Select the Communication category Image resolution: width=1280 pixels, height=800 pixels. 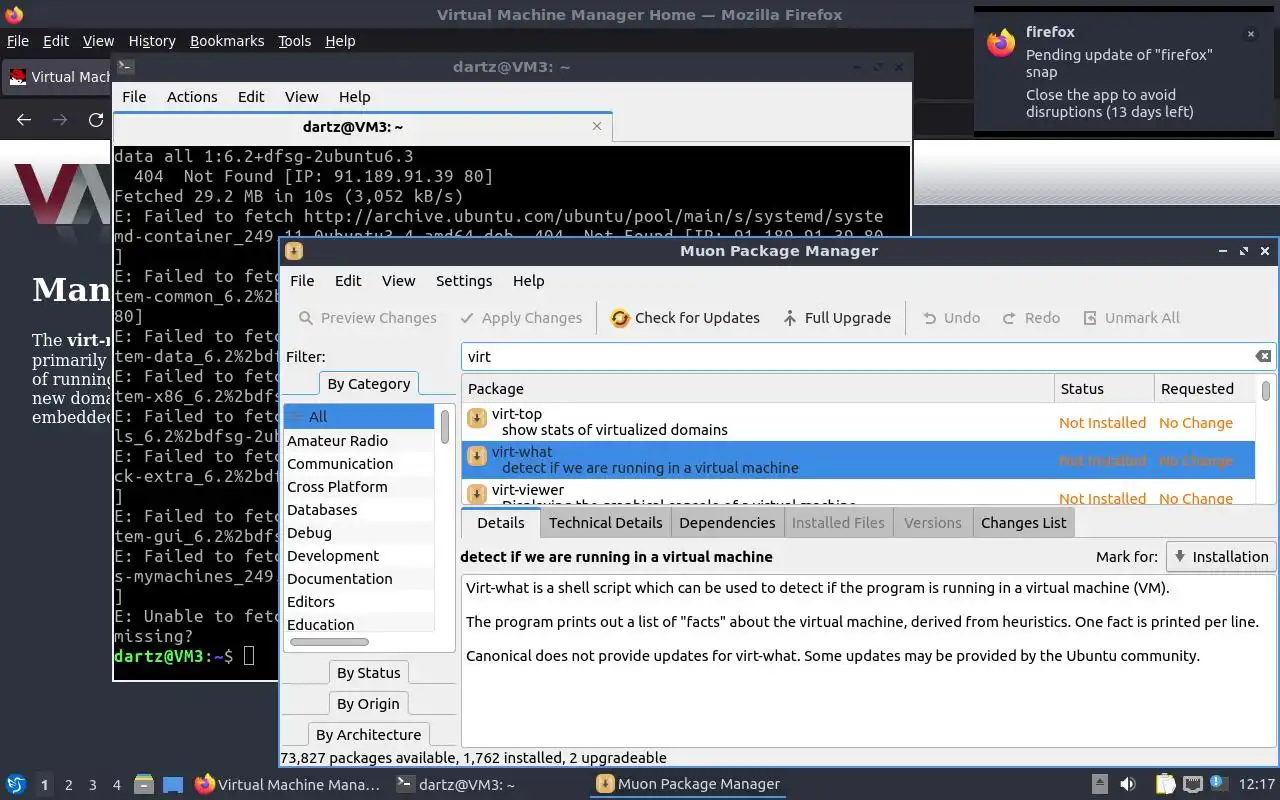(x=359, y=464)
